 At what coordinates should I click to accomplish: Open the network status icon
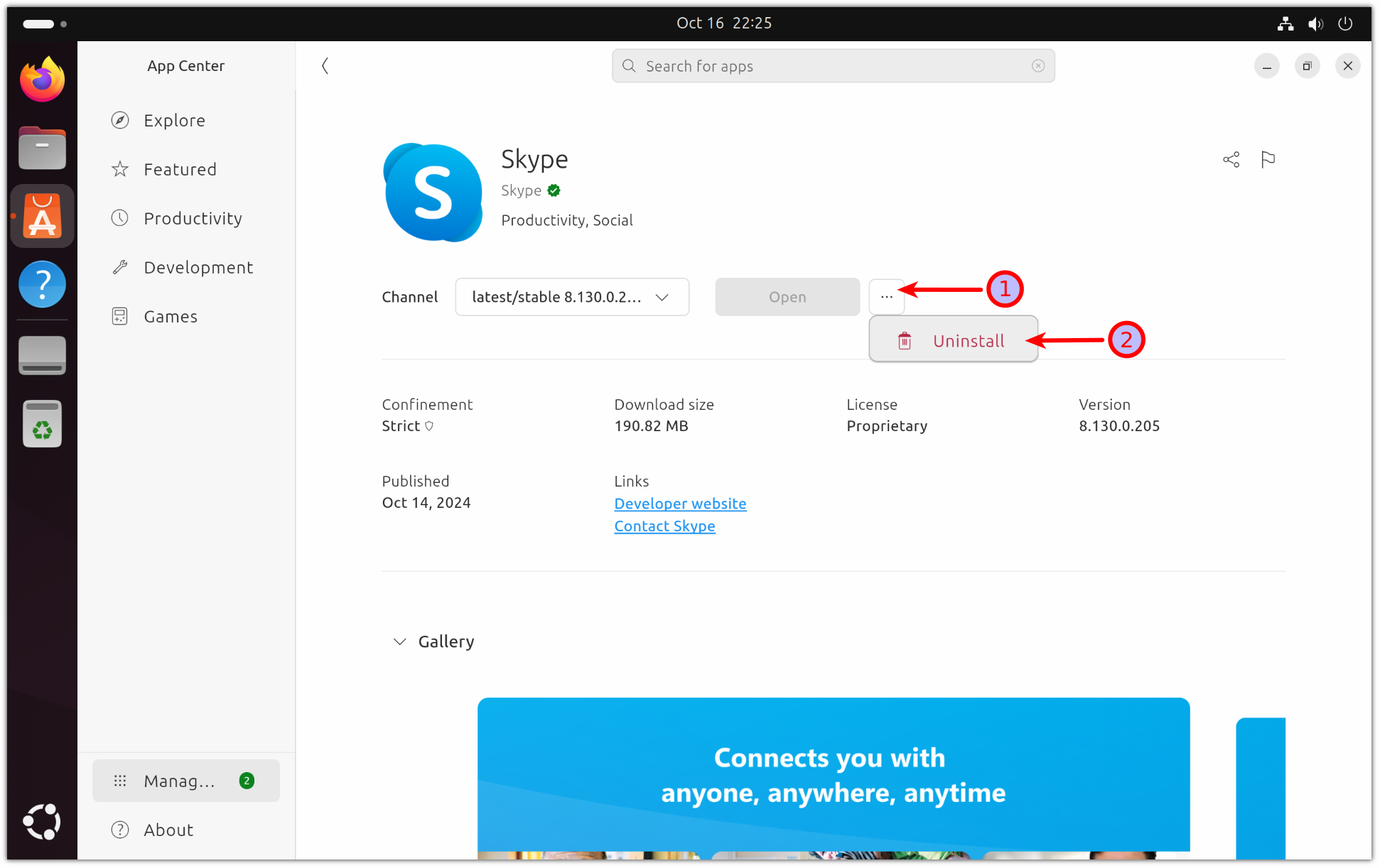1285,23
